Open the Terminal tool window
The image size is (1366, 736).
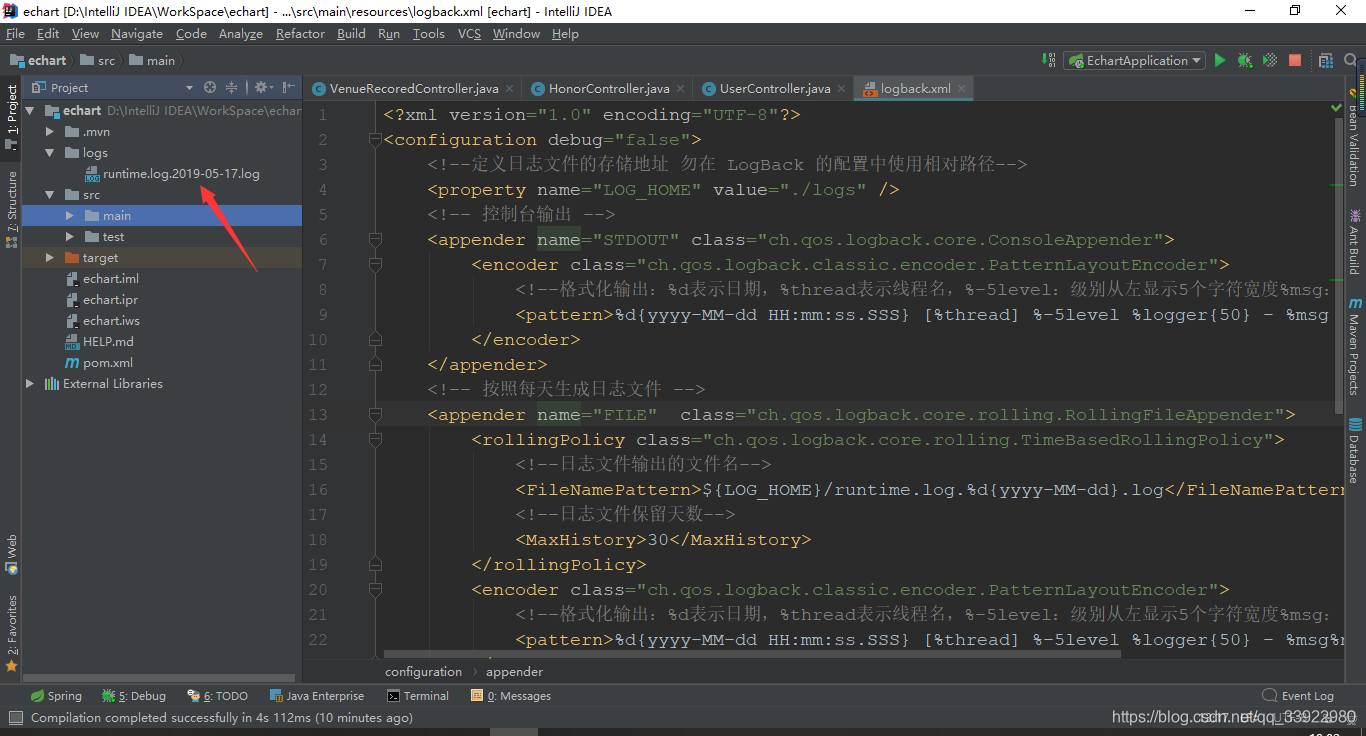[x=418, y=696]
